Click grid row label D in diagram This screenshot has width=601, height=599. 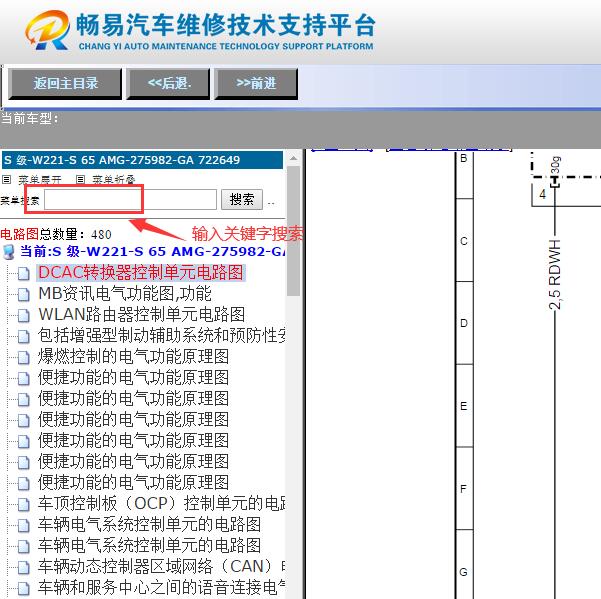coord(464,323)
